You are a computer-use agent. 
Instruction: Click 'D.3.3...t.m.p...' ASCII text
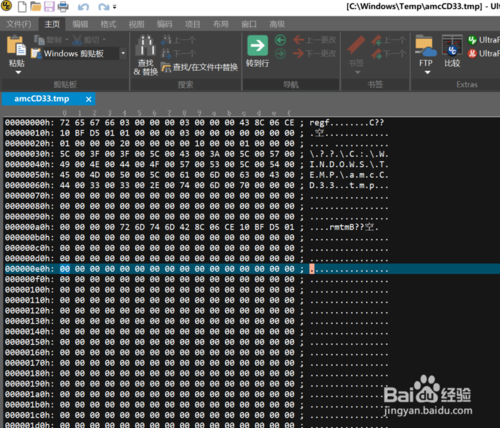pos(349,185)
